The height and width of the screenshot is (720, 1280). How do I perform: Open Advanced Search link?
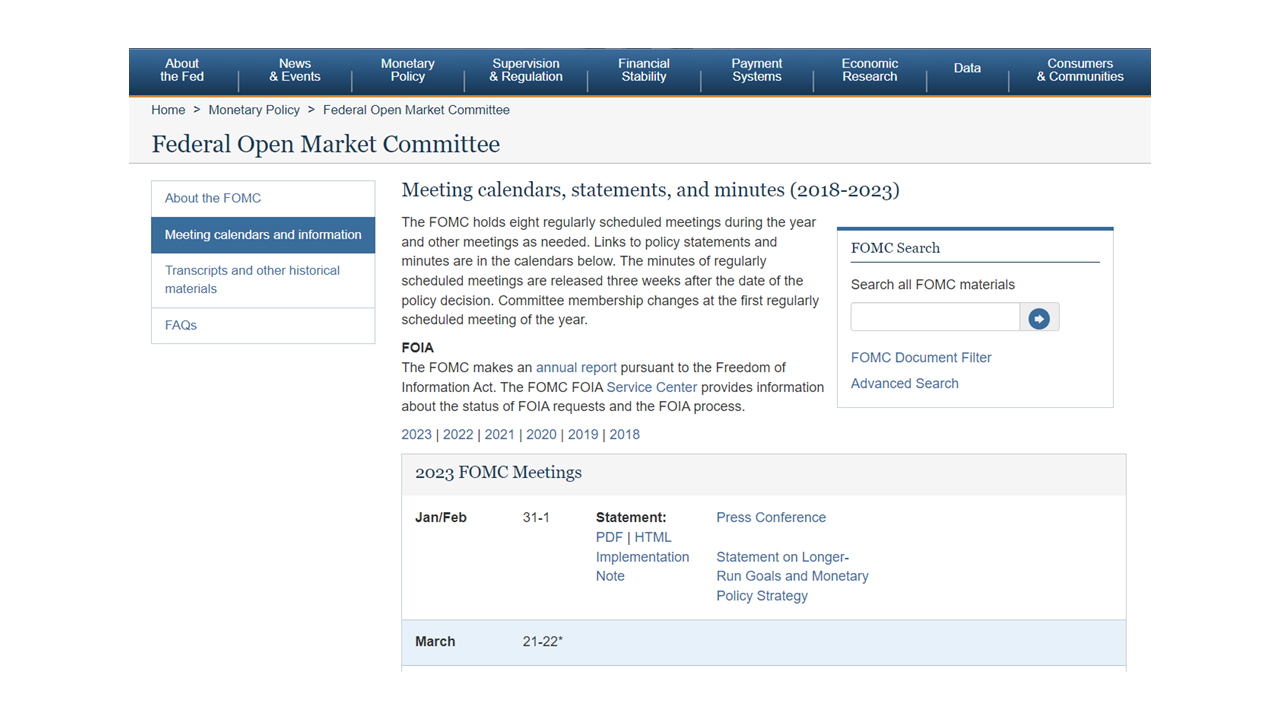tap(904, 384)
